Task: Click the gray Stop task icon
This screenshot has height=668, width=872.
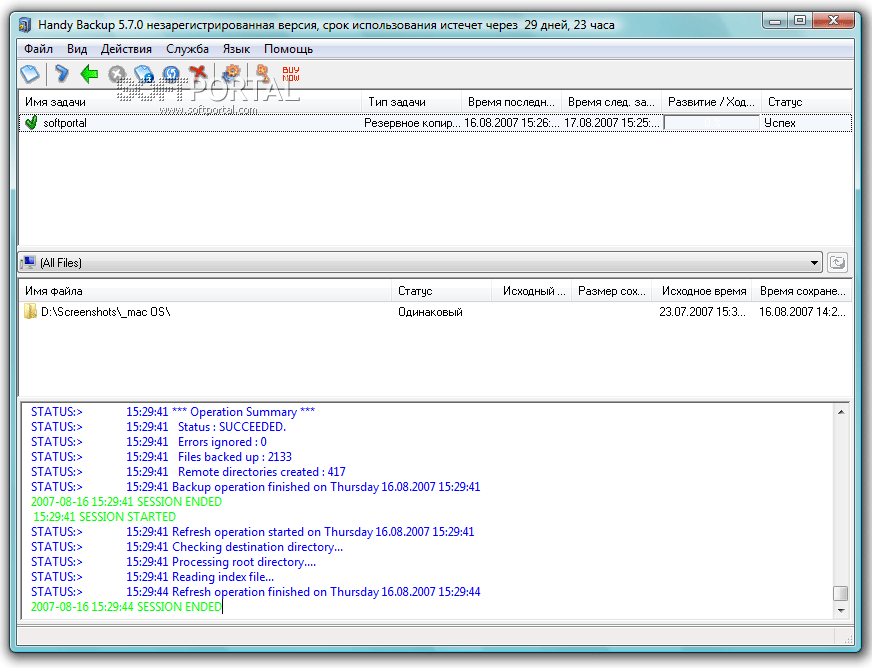Action: click(117, 73)
